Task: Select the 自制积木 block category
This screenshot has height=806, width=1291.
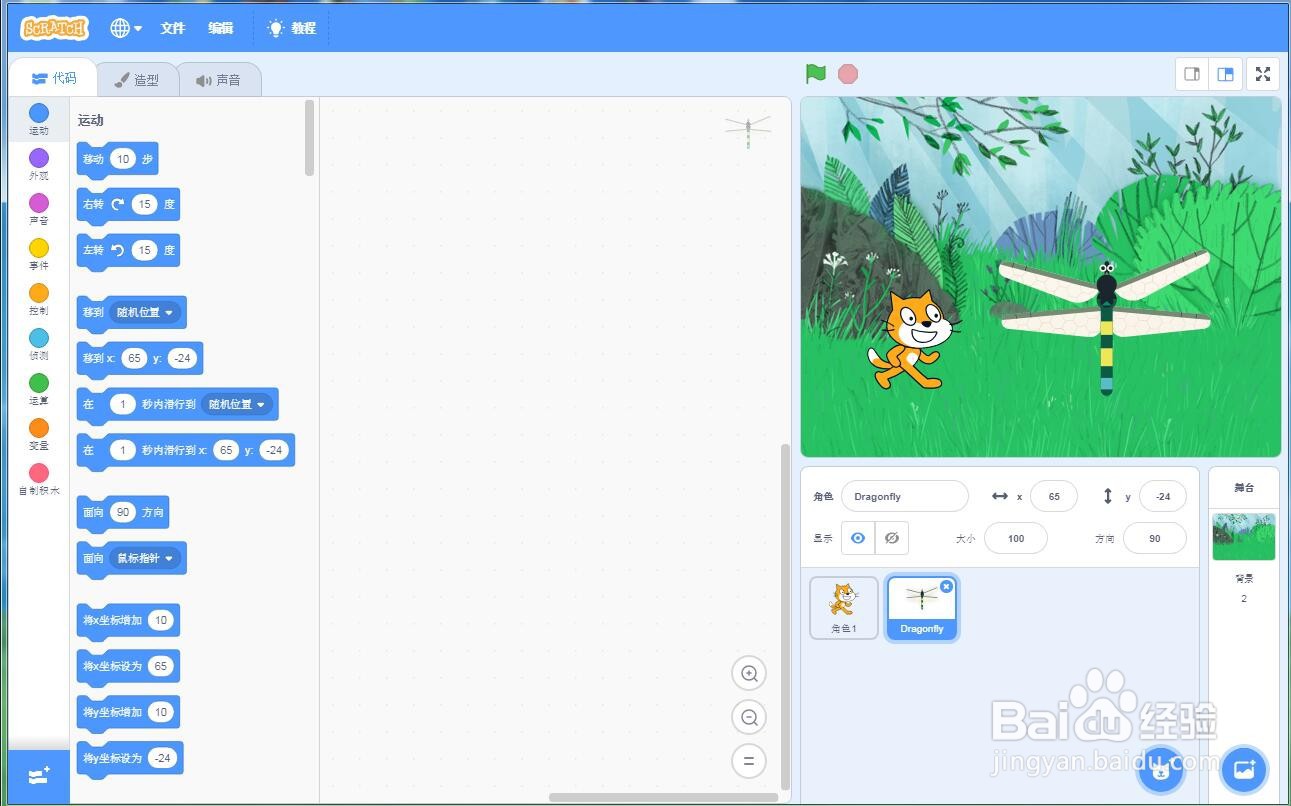Action: click(x=38, y=479)
